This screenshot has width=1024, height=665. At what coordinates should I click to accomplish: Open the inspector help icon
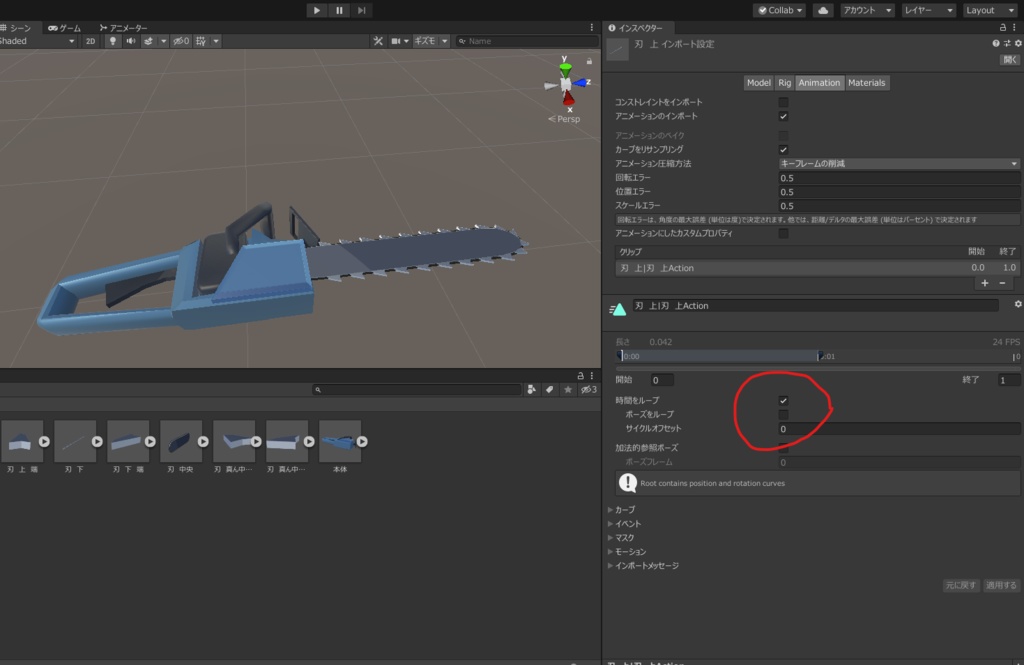click(995, 43)
